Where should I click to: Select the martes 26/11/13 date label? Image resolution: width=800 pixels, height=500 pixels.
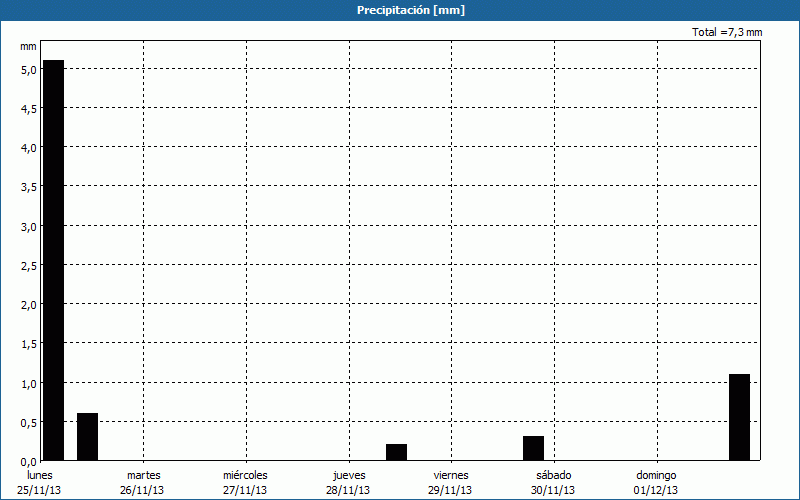pos(143,482)
